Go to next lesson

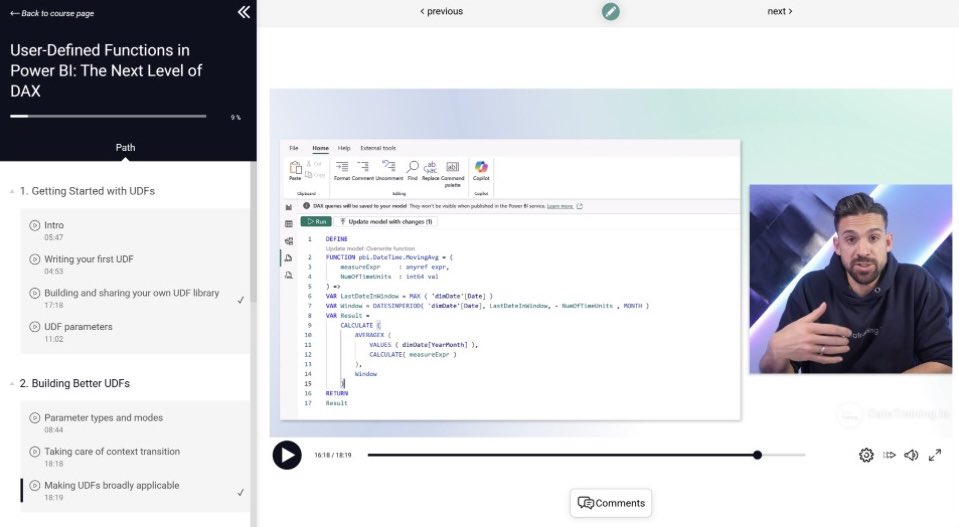tap(780, 11)
